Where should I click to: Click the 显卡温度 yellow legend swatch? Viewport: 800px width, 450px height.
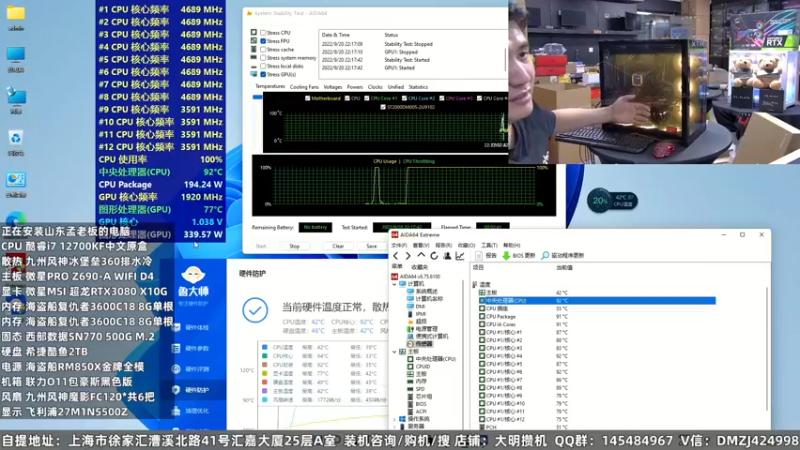265,373
